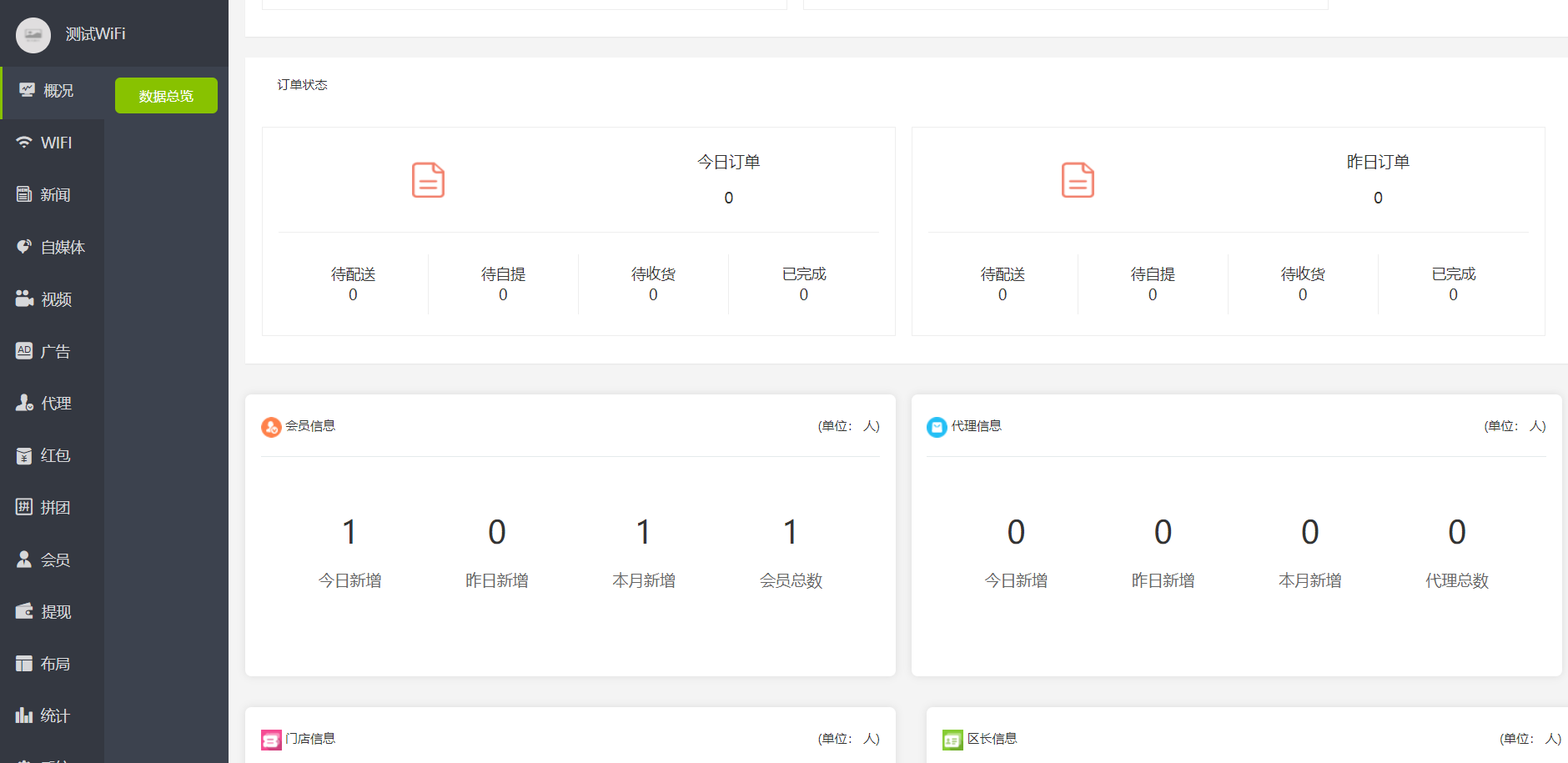Click the WIFI signal icon in sidebar

[24, 143]
